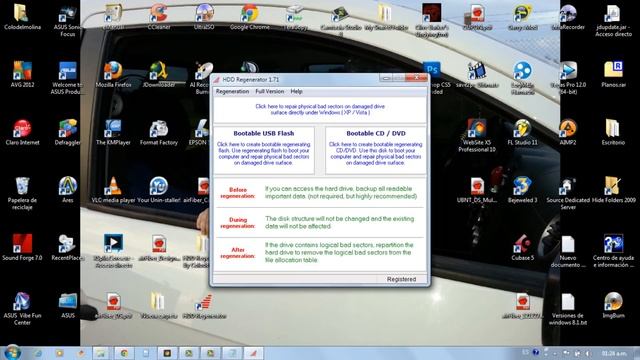Screen dimensions: 640x360
Task: Open the WebSite X5 Professional 10 icon
Action: point(477,136)
